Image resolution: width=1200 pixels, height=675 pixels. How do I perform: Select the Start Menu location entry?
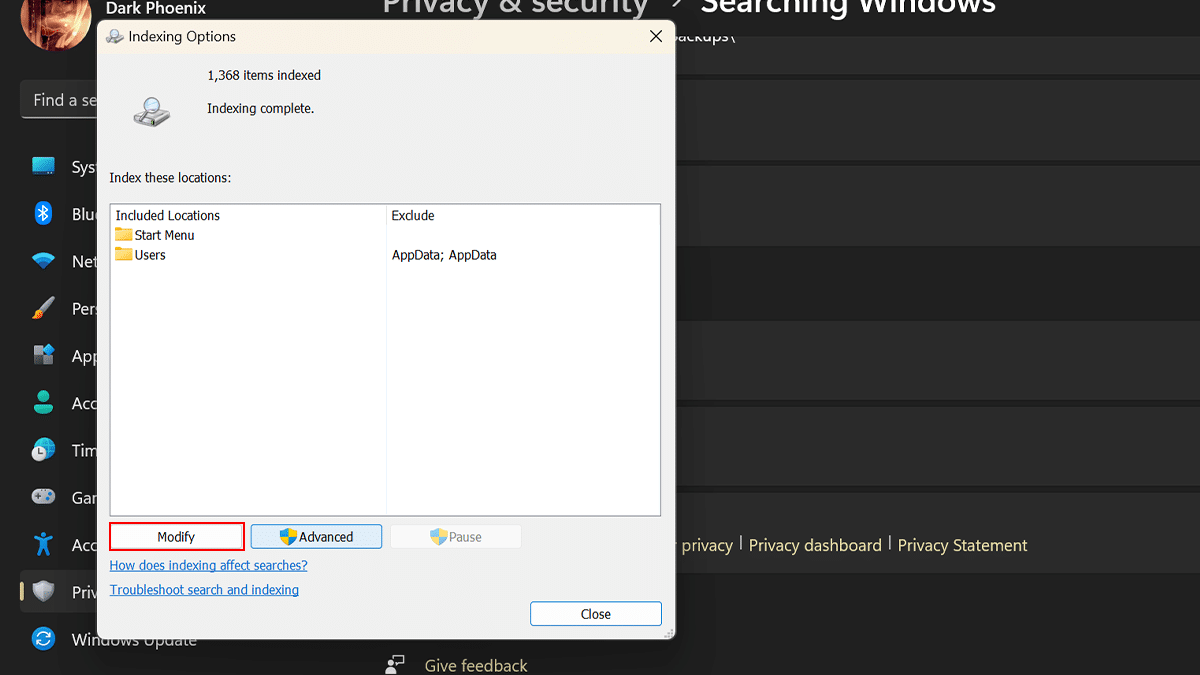pos(164,235)
